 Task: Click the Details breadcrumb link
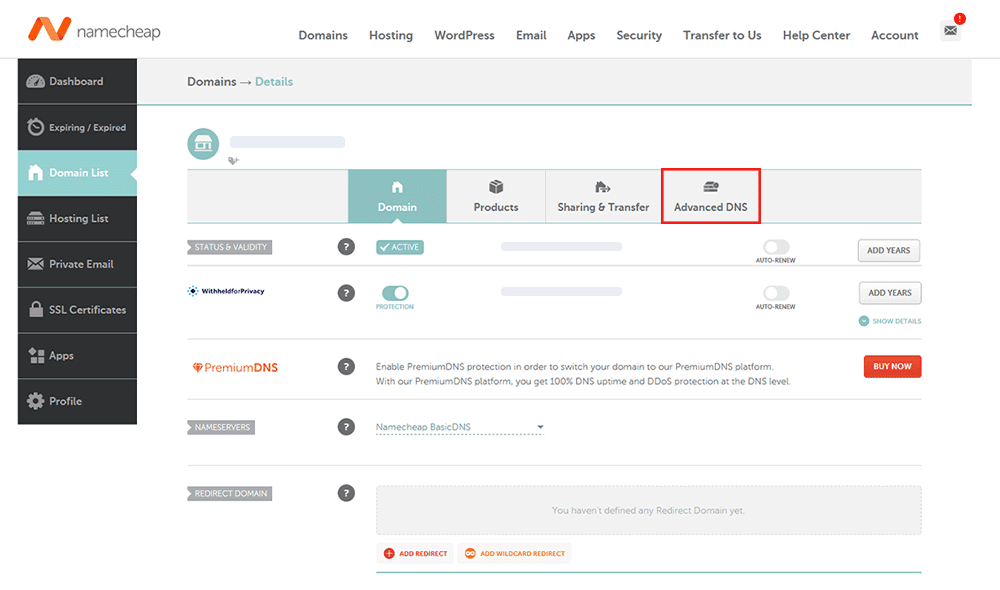coord(274,82)
